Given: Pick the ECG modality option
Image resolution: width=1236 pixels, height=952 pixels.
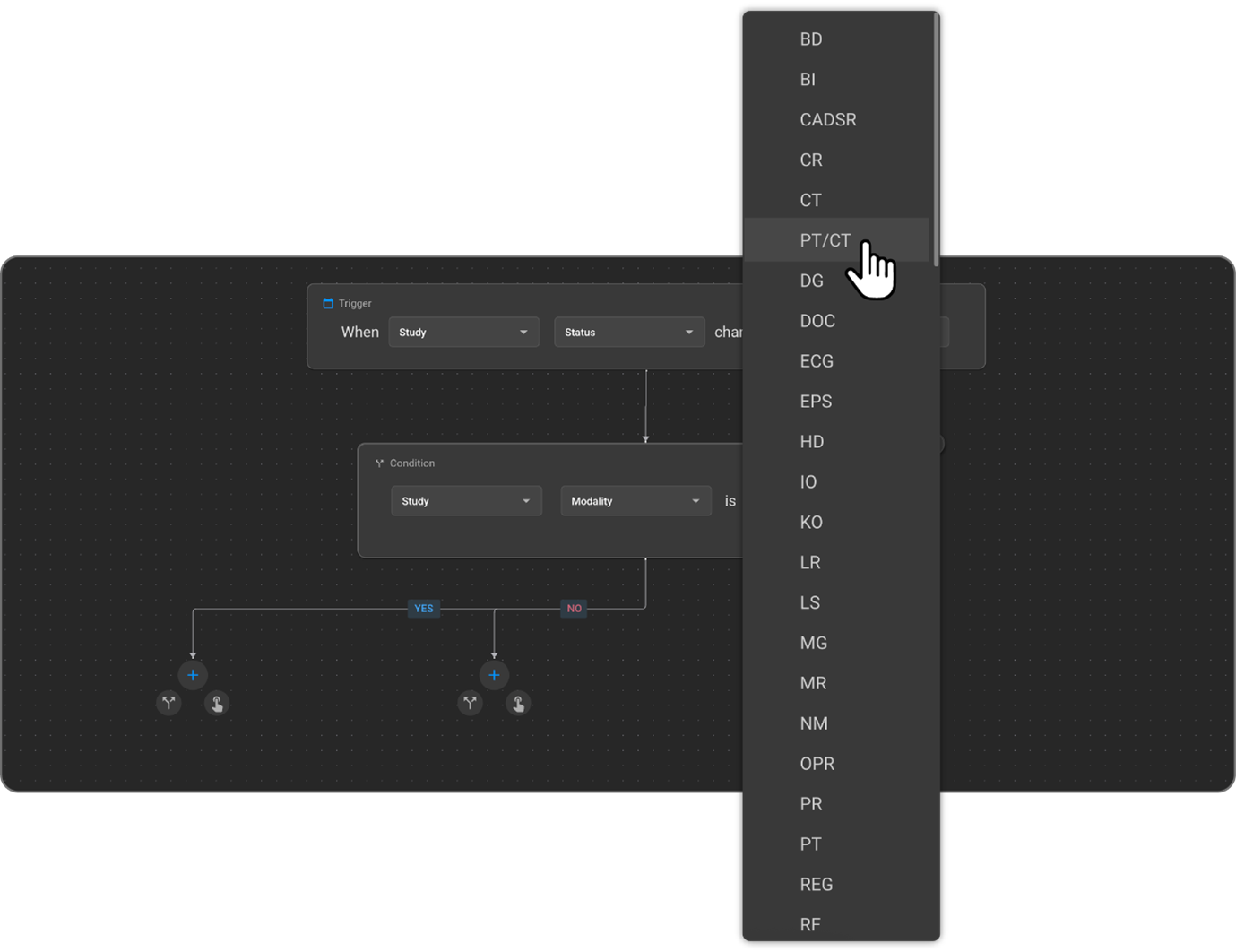Looking at the screenshot, I should 816,361.
